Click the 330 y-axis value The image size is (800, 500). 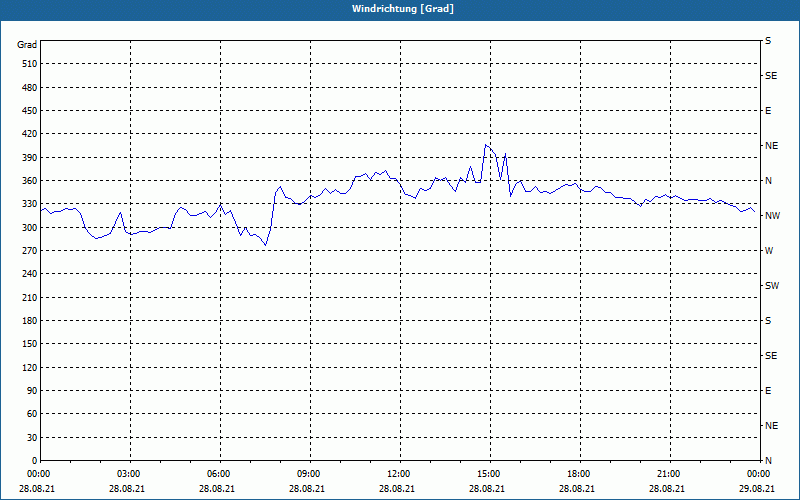[x=30, y=204]
